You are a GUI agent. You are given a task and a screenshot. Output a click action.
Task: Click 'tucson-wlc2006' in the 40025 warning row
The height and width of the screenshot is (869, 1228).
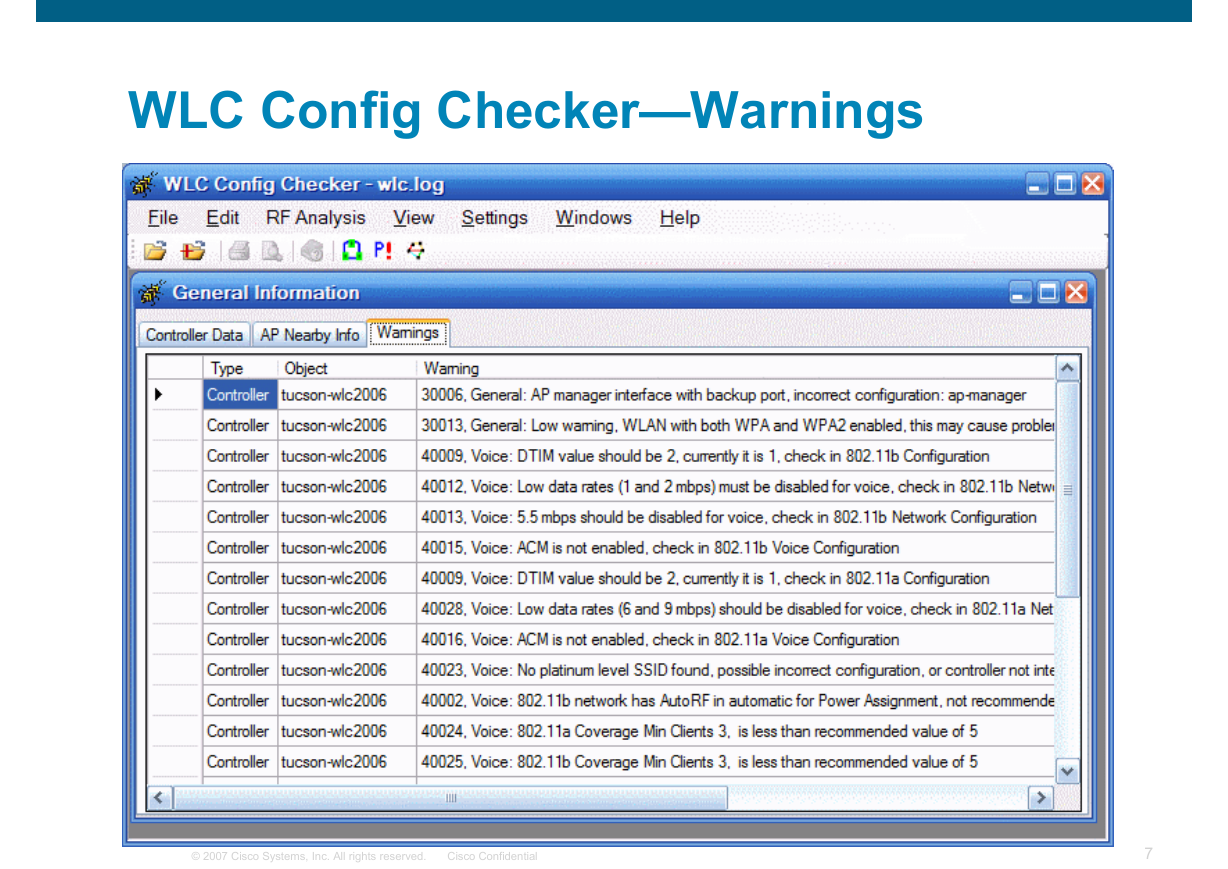(x=347, y=762)
